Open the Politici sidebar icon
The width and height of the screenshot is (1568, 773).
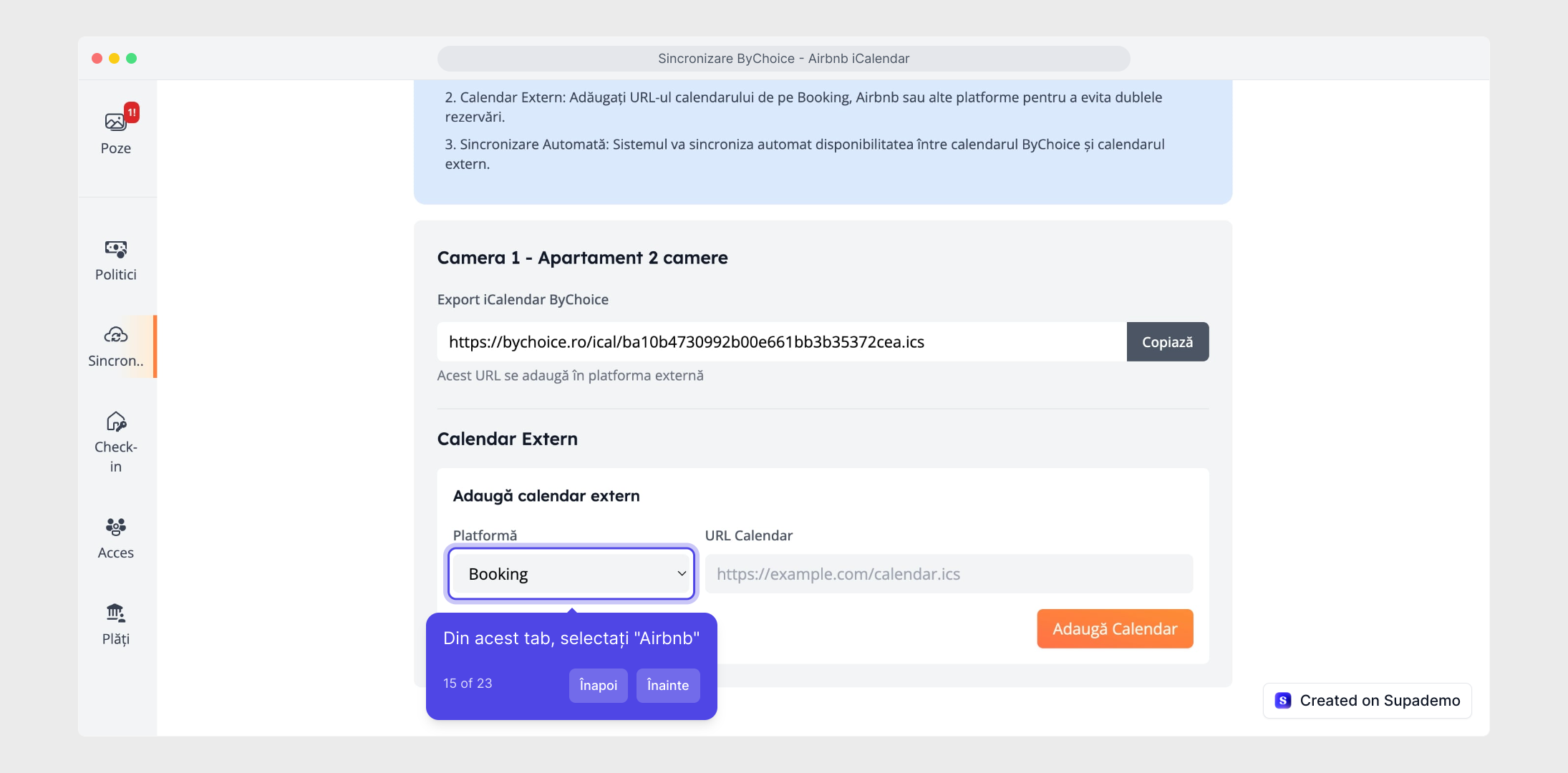pos(116,249)
